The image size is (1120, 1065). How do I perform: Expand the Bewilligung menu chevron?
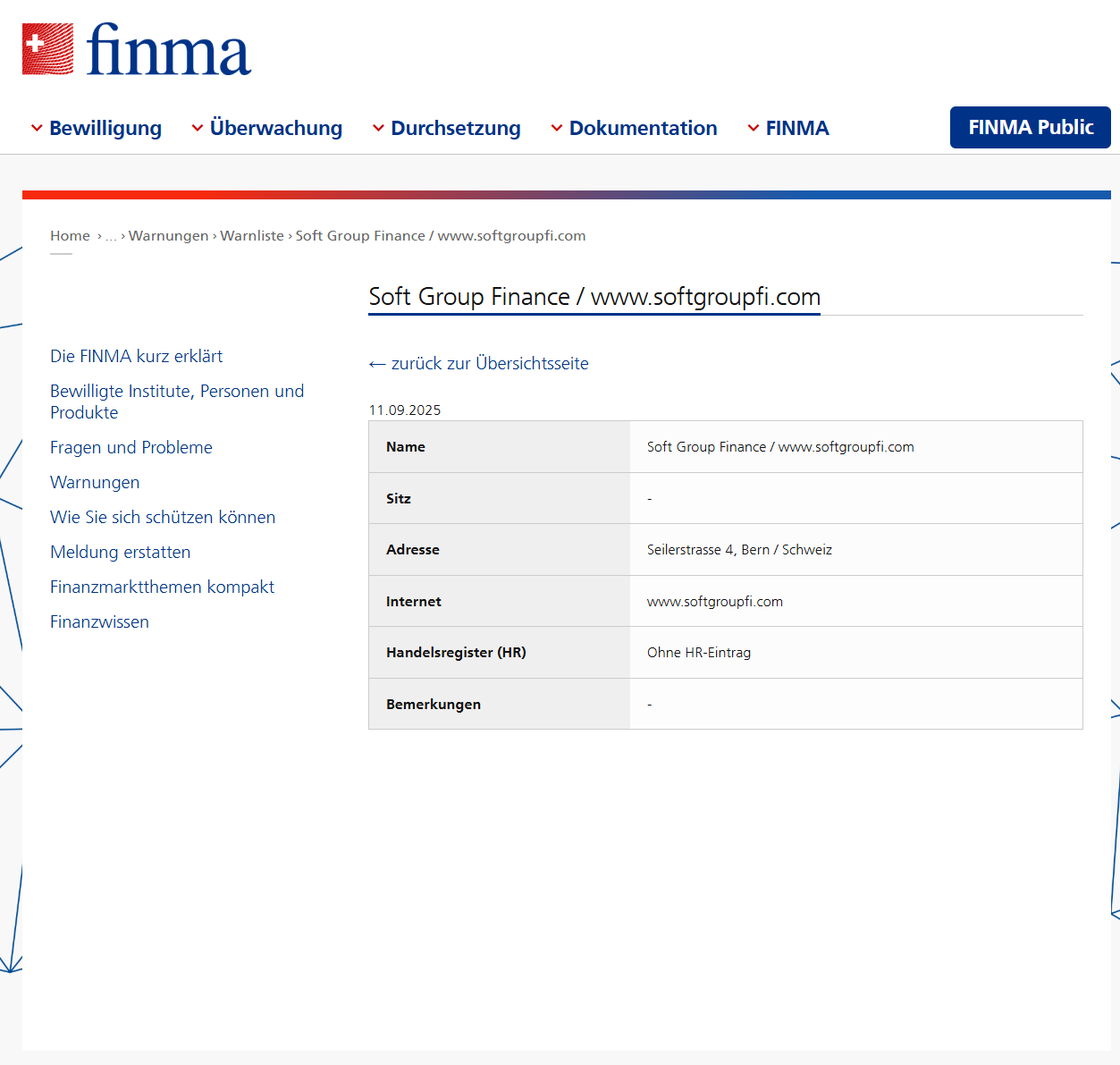coord(37,128)
